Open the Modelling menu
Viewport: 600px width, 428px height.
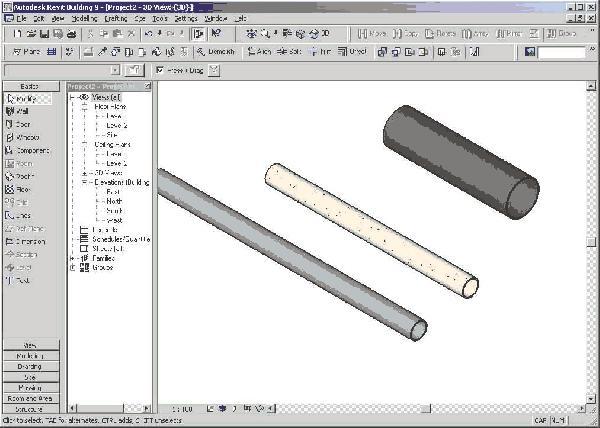(x=85, y=18)
